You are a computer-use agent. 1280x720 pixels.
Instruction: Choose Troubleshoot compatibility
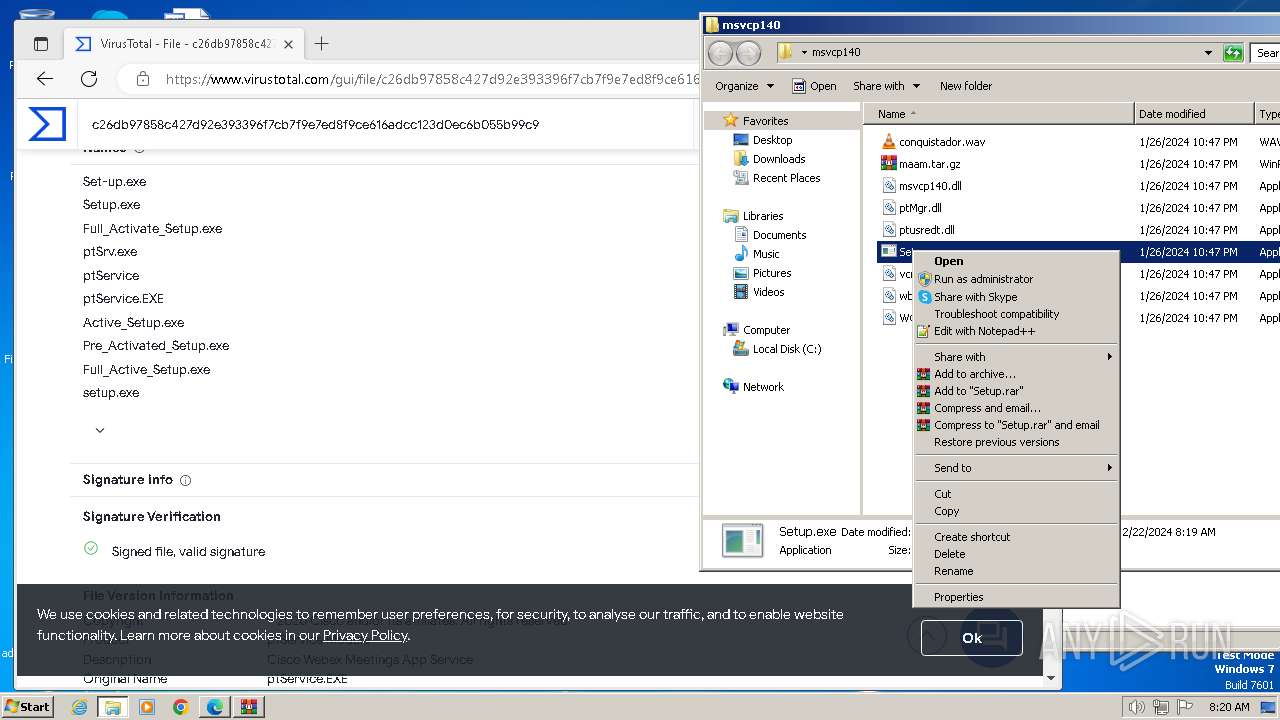click(1016, 314)
